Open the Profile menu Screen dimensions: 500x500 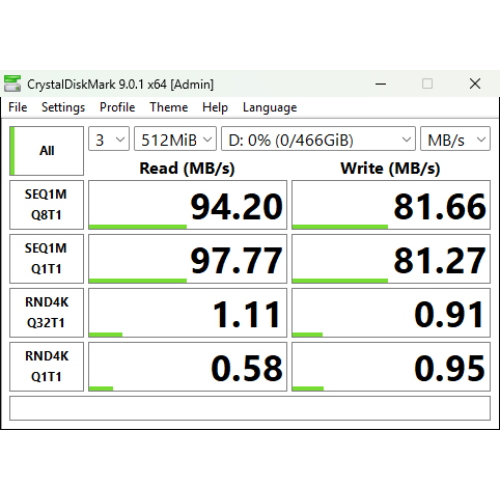[x=117, y=107]
